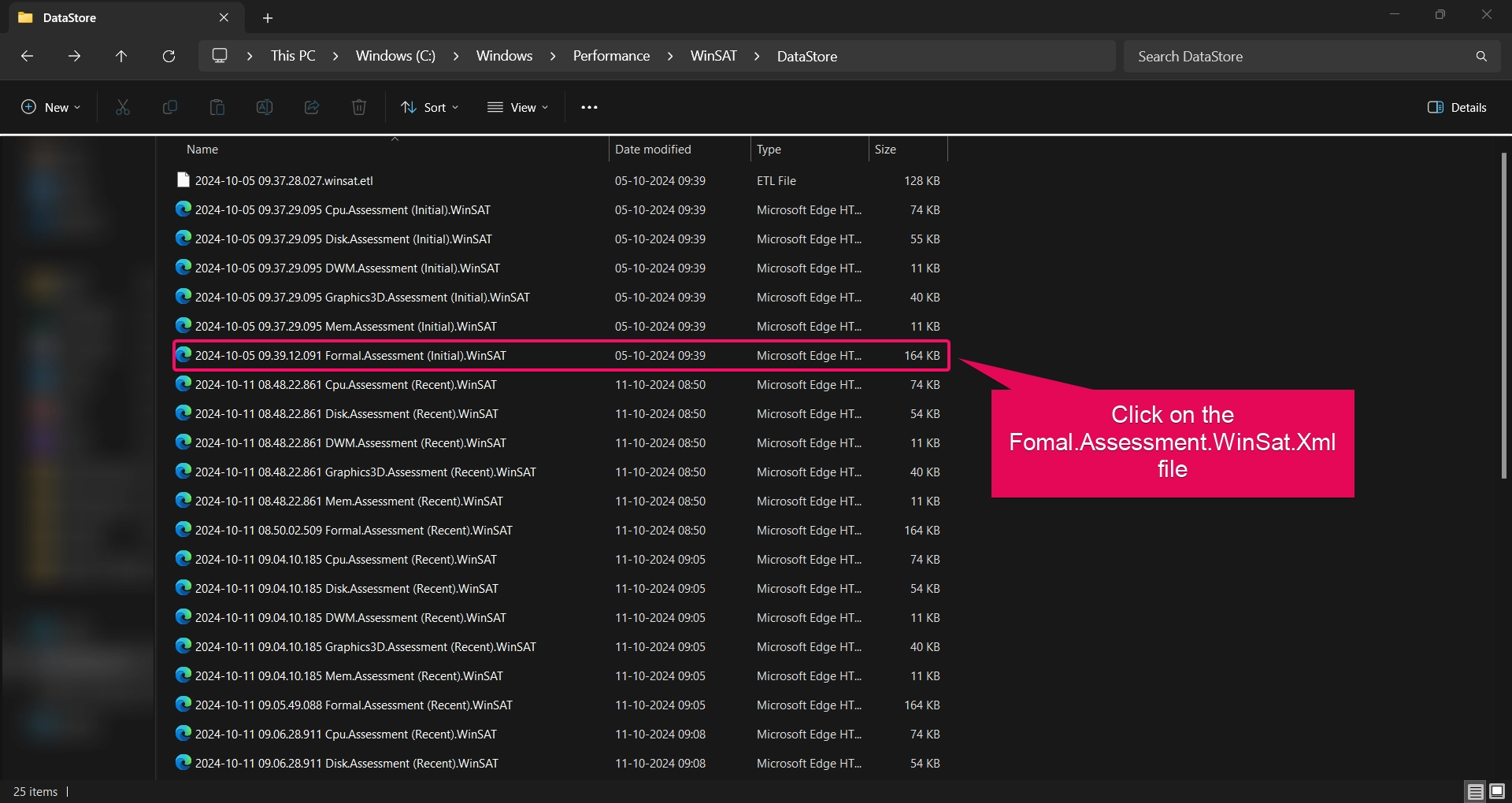Open the Sort dropdown menu
The width and height of the screenshot is (1512, 803).
[x=429, y=107]
